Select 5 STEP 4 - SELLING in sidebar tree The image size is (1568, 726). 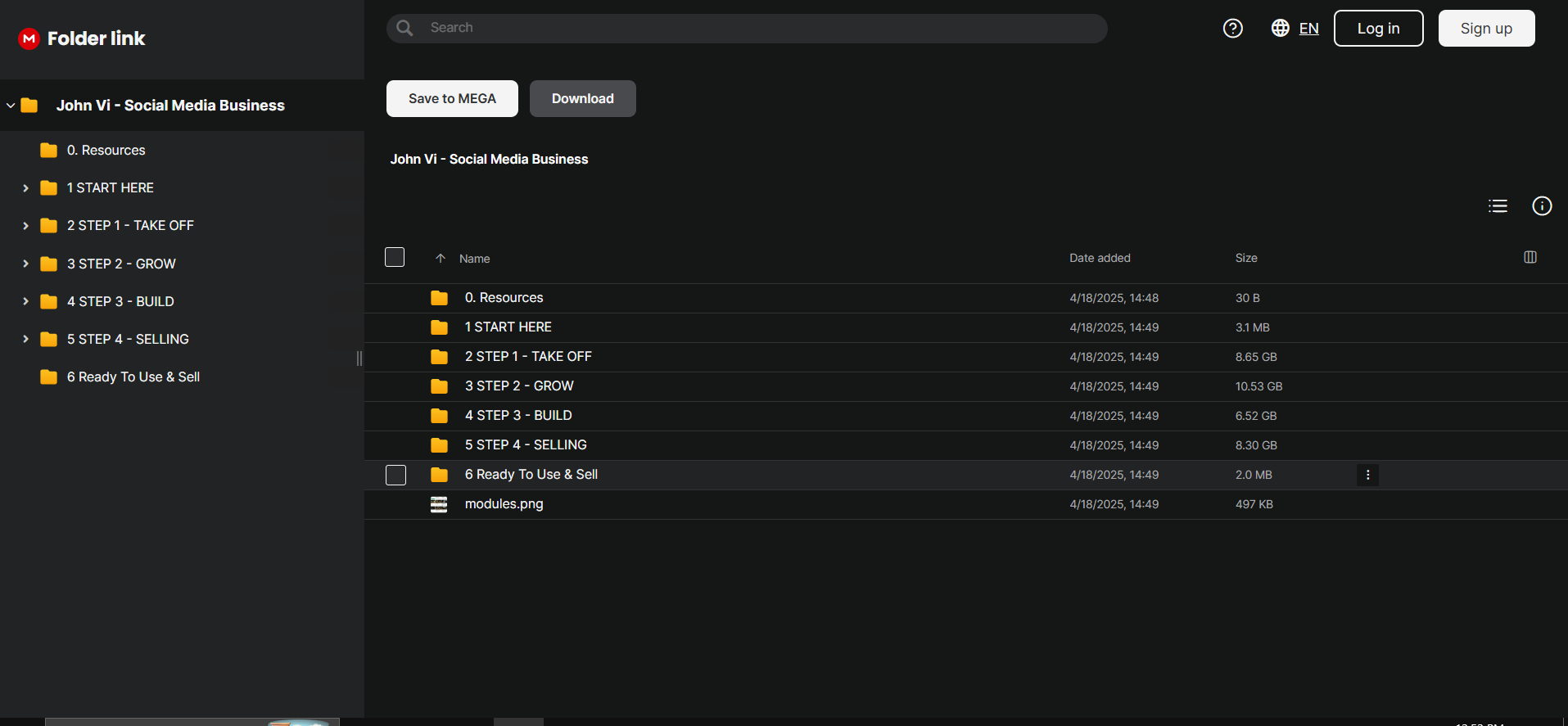[x=128, y=339]
